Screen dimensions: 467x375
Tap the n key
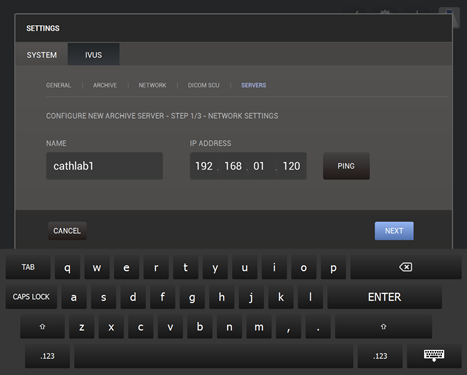click(229, 327)
